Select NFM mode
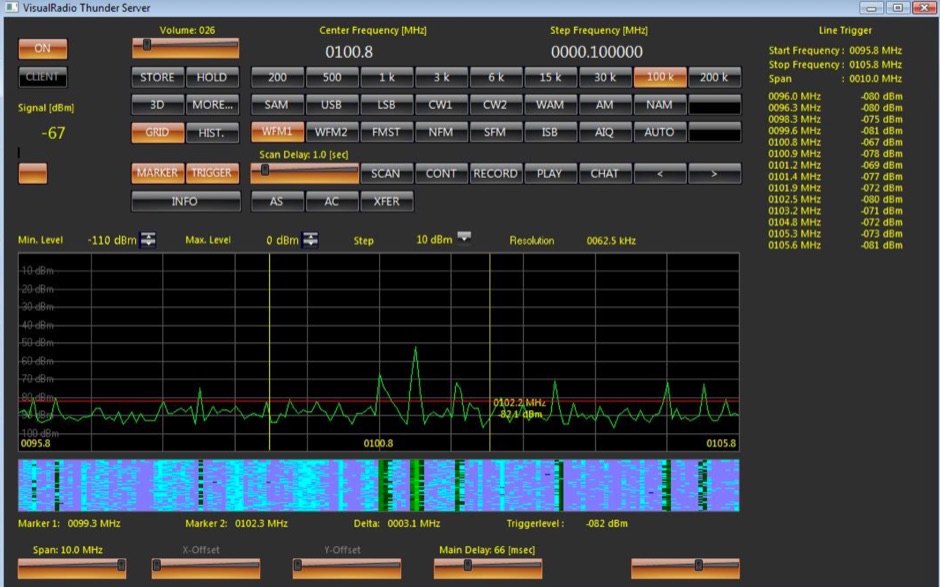Viewport: 940px width, 587px height. (x=441, y=132)
